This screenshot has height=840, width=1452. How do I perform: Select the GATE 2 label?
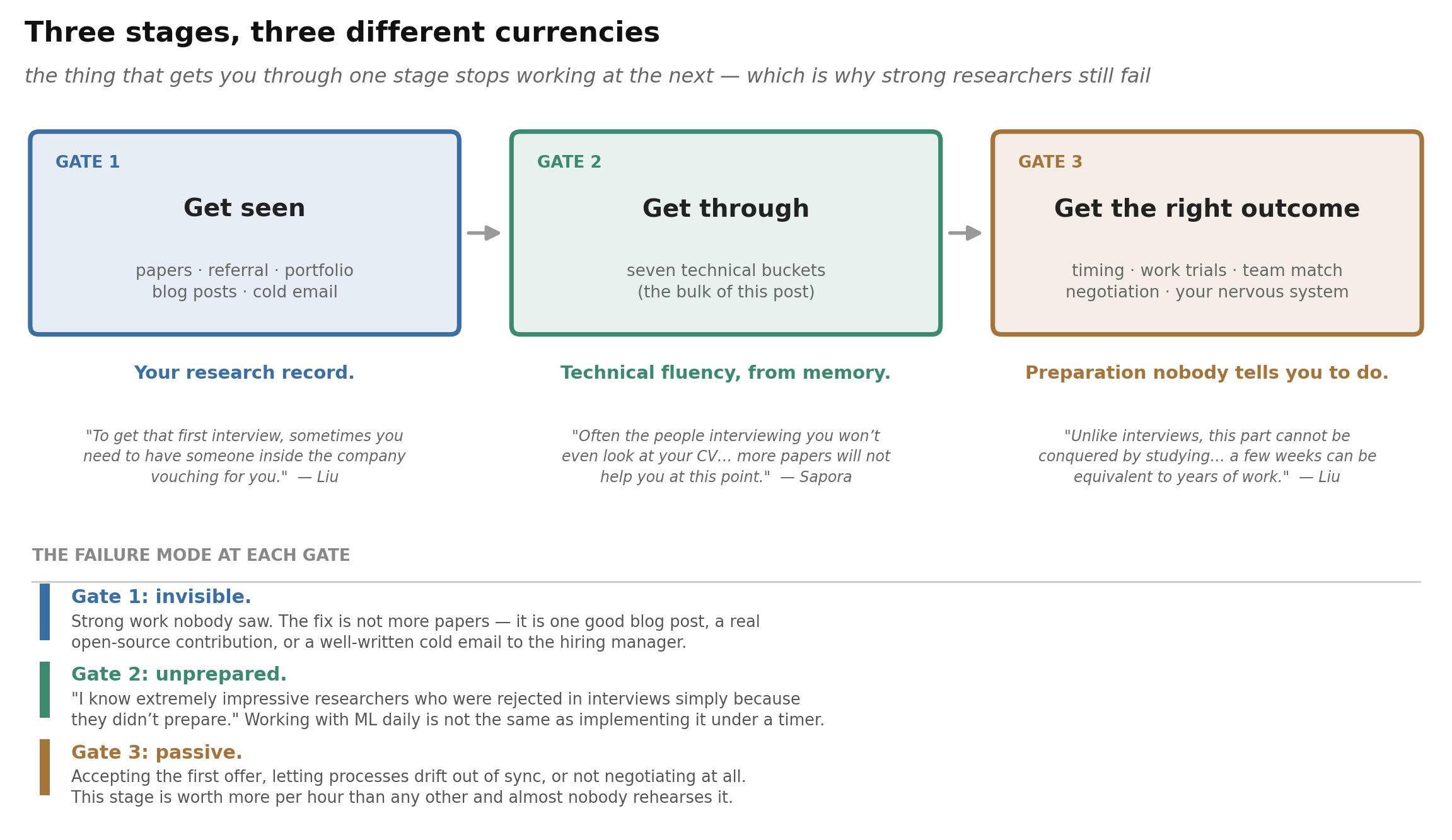[569, 163]
